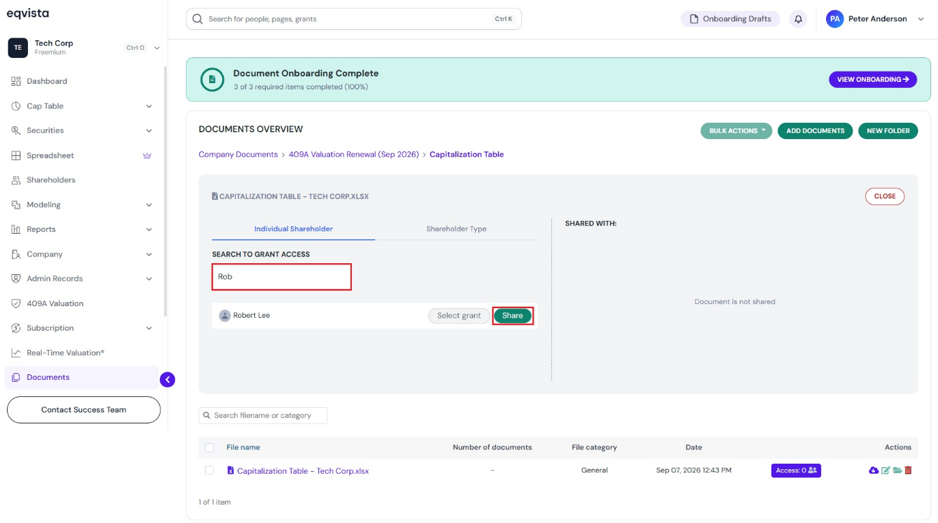Open the Company Documents breadcrumb link
This screenshot has height=523, width=938.
pyautogui.click(x=238, y=154)
